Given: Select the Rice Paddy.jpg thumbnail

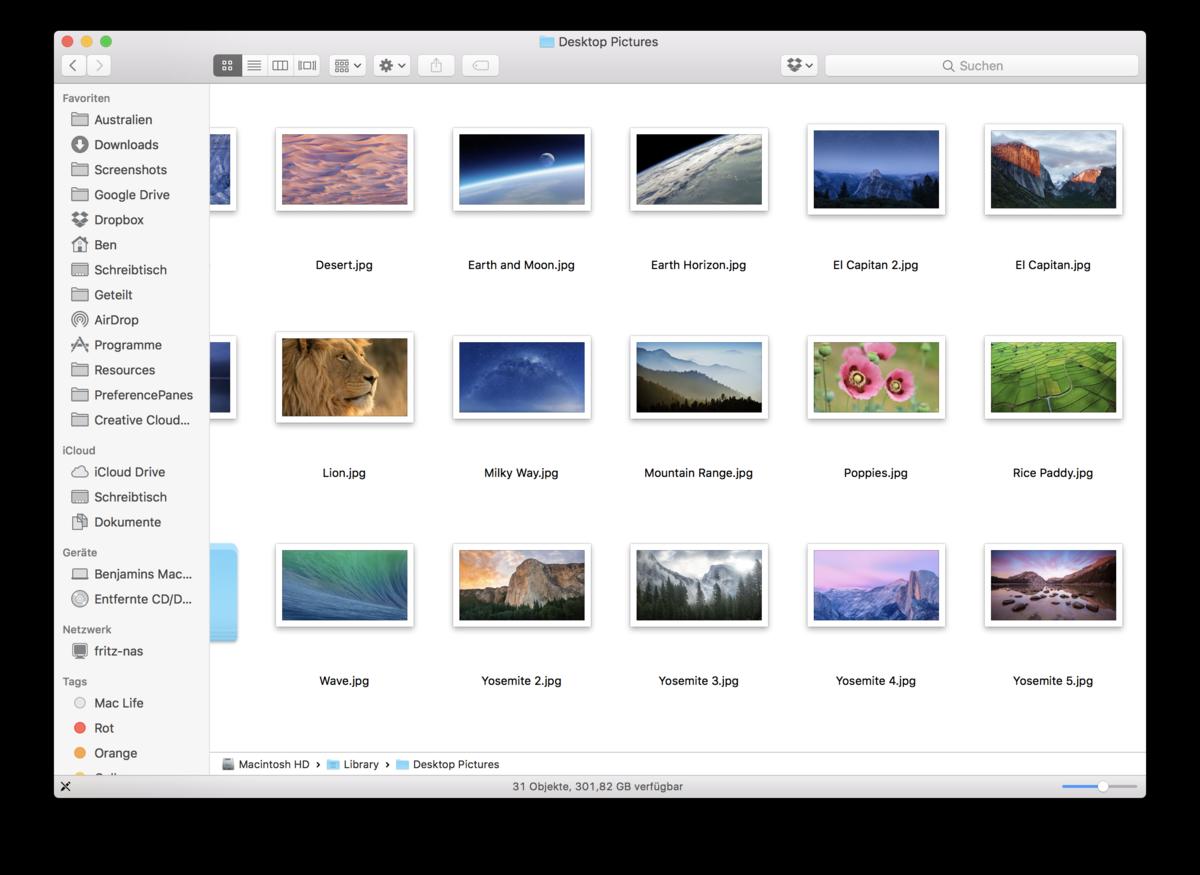Looking at the screenshot, I should click(1053, 377).
